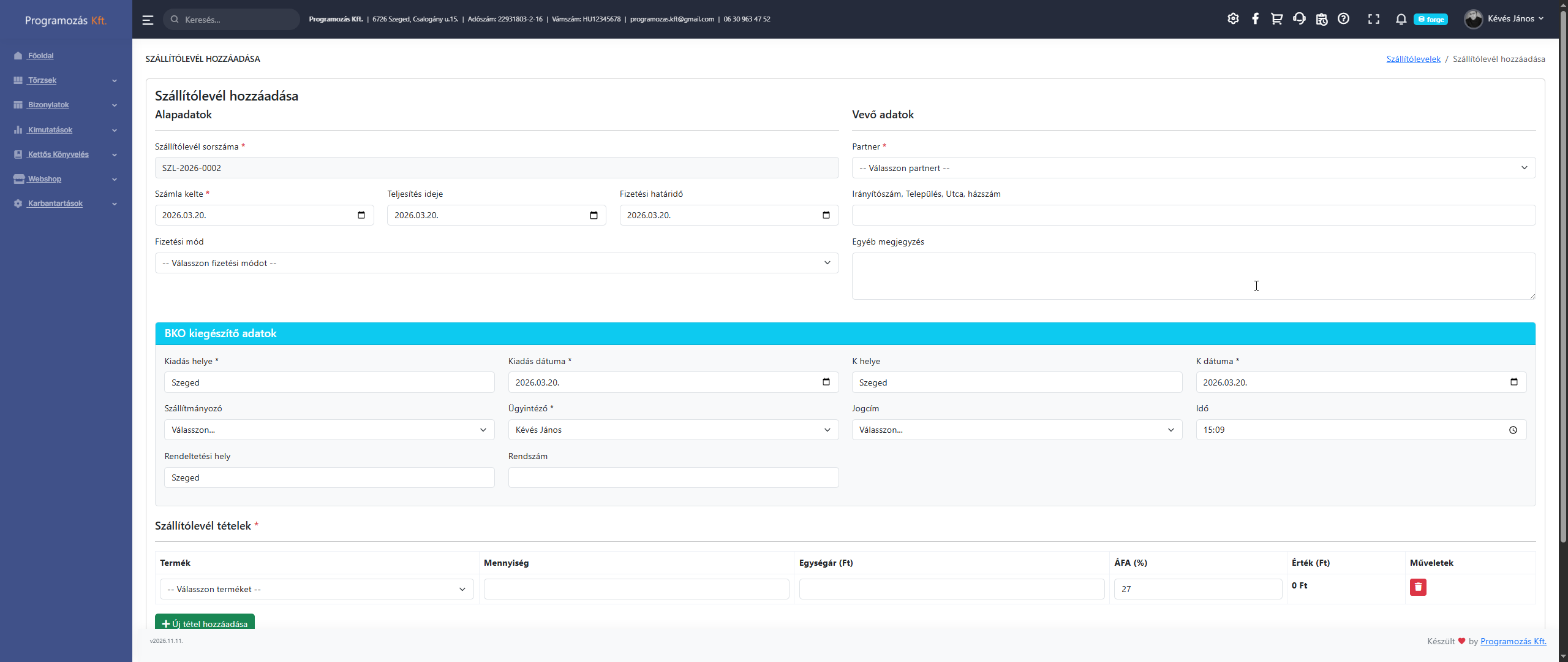Open the settings gear in header
Viewport: 1568px width, 662px height.
(x=1233, y=19)
